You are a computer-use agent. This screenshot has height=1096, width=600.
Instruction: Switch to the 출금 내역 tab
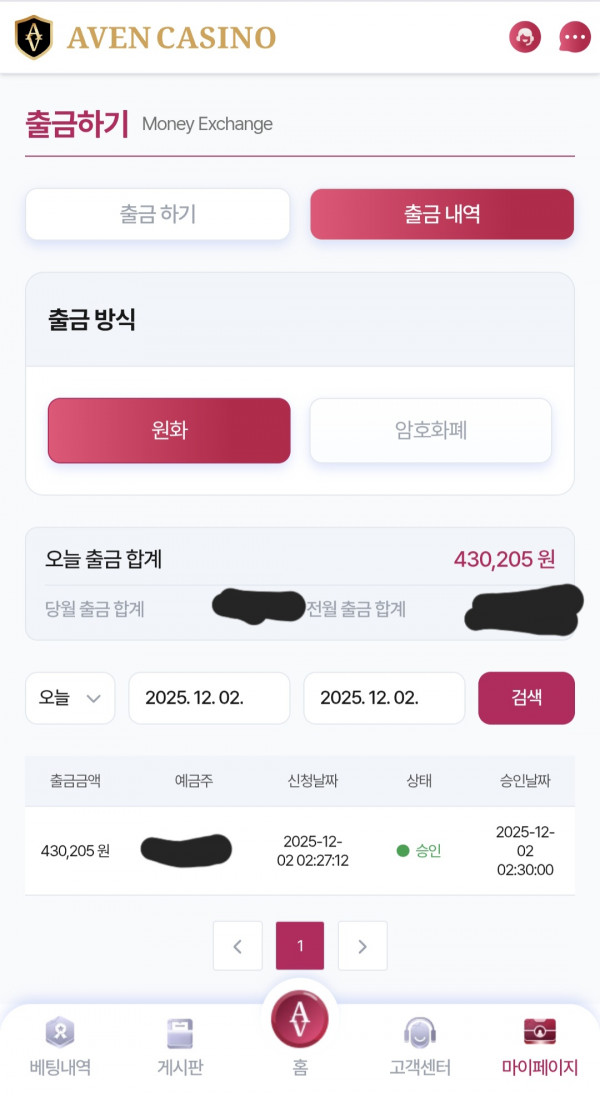pos(441,214)
